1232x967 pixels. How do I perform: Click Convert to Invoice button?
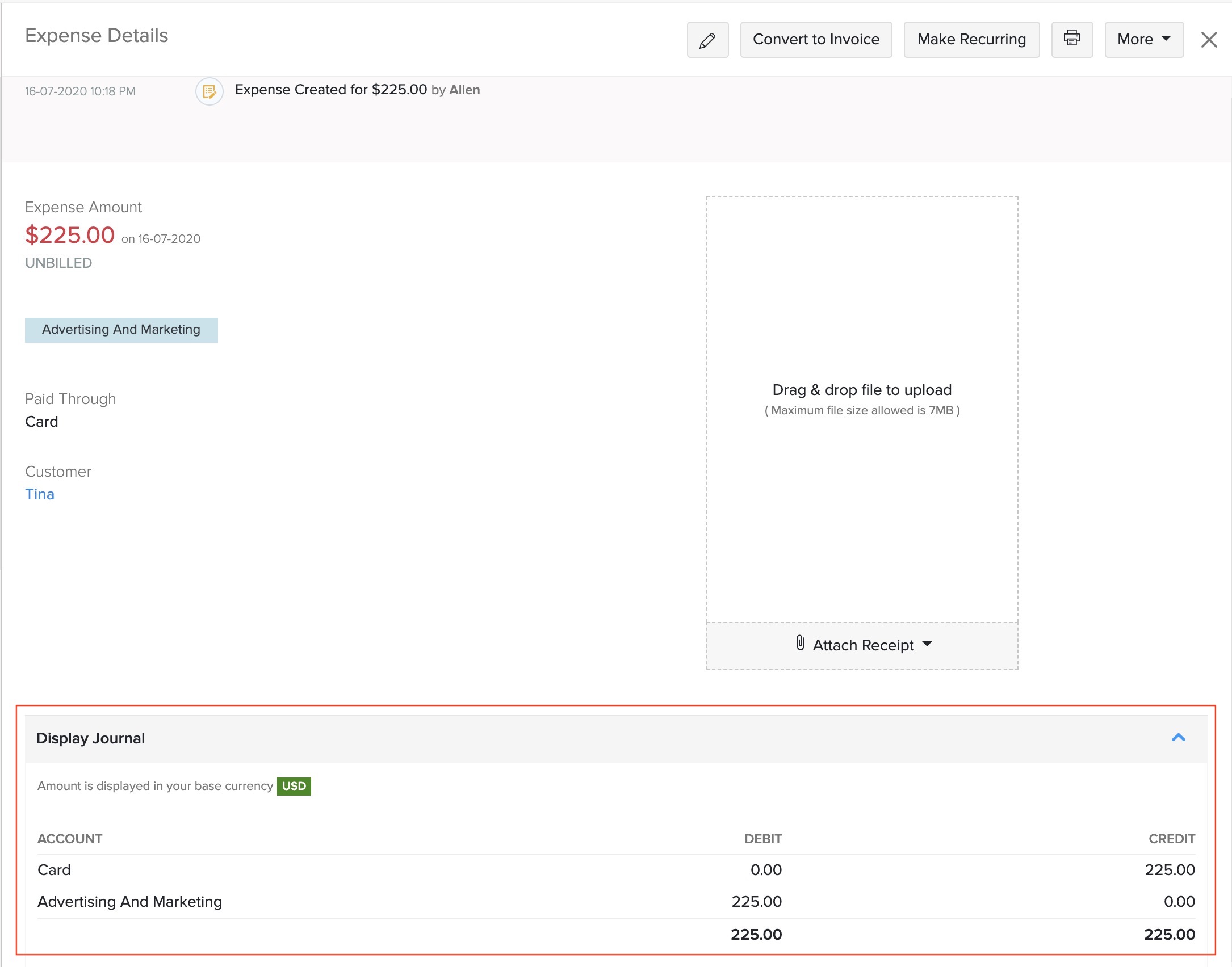coord(815,40)
